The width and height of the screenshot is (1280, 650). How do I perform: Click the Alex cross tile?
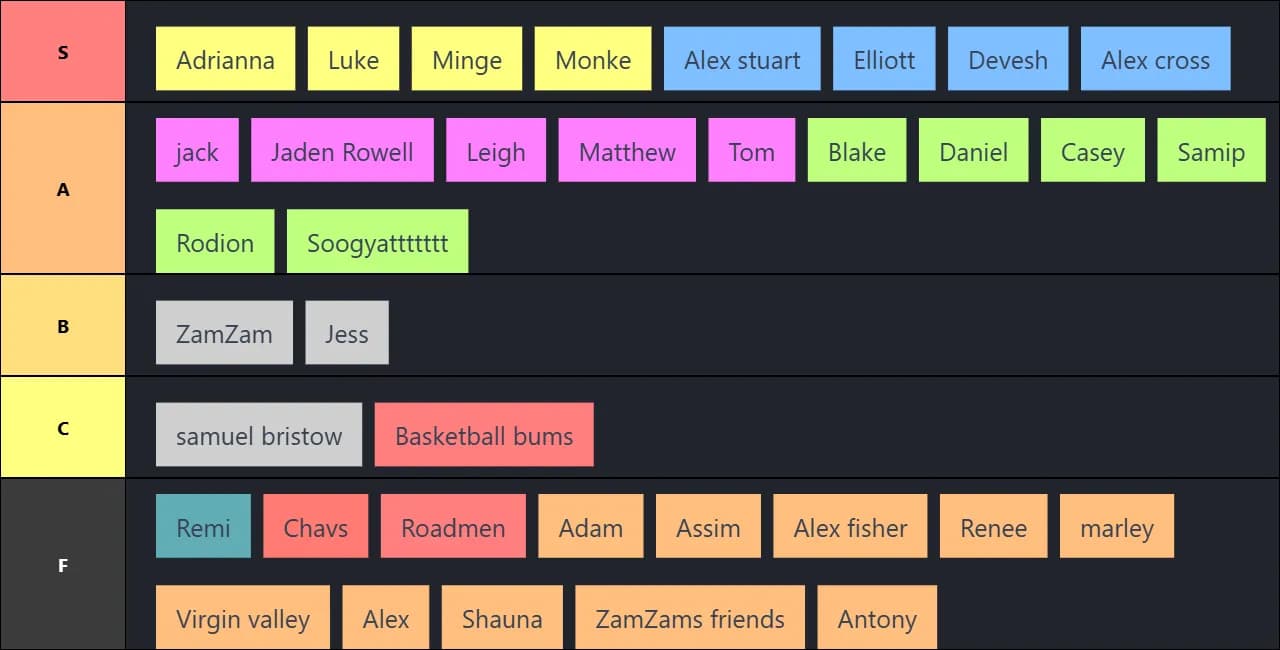(x=1155, y=59)
